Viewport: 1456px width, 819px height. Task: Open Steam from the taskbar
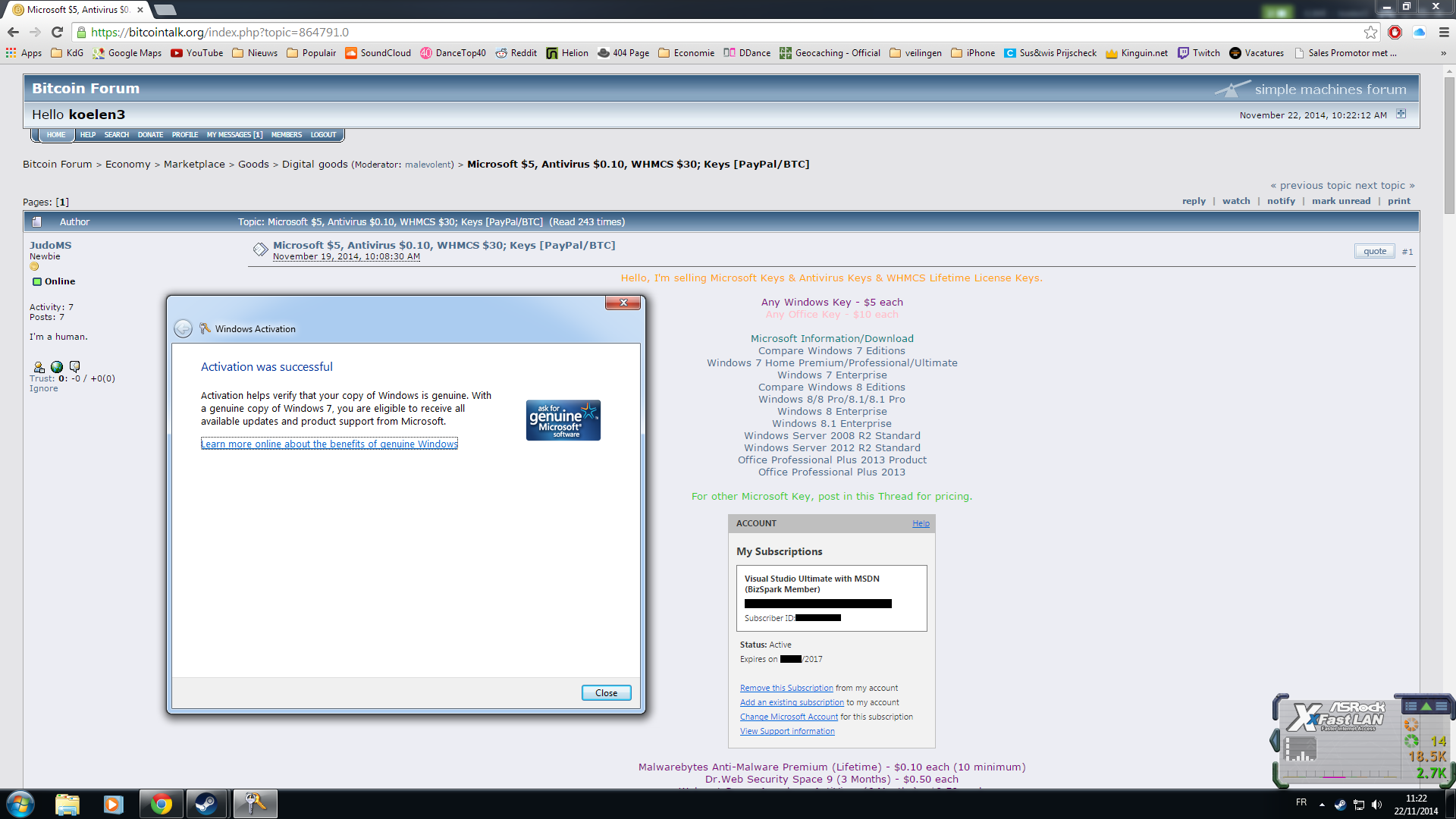click(x=206, y=804)
